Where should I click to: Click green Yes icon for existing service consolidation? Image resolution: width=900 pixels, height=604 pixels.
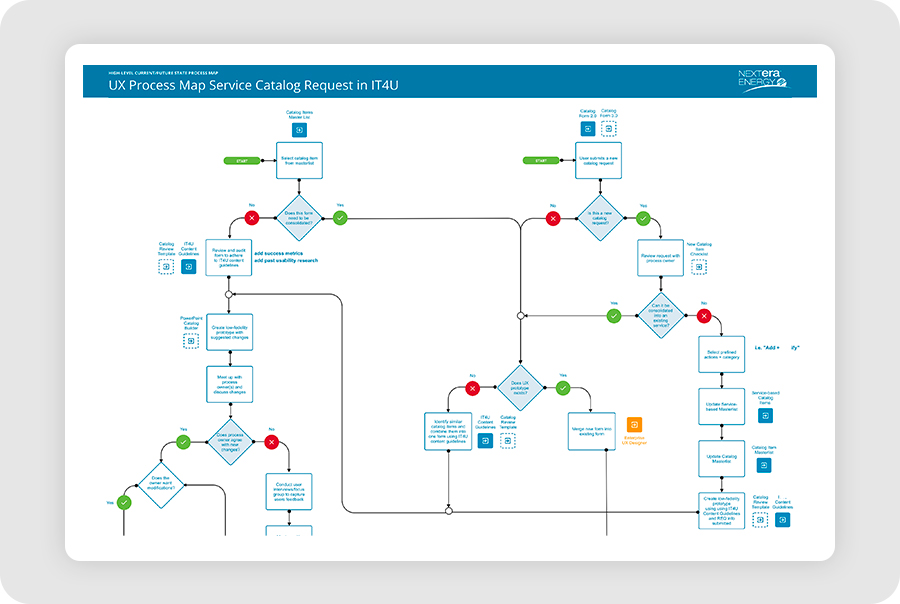click(614, 316)
